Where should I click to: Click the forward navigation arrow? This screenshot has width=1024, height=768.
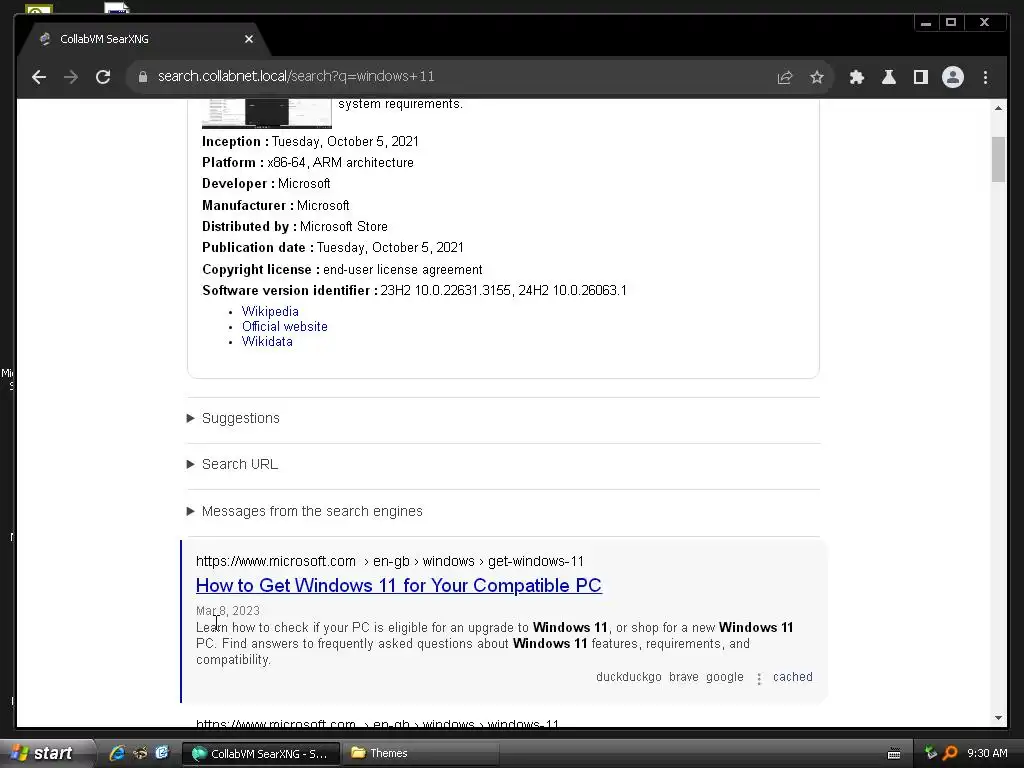click(71, 77)
